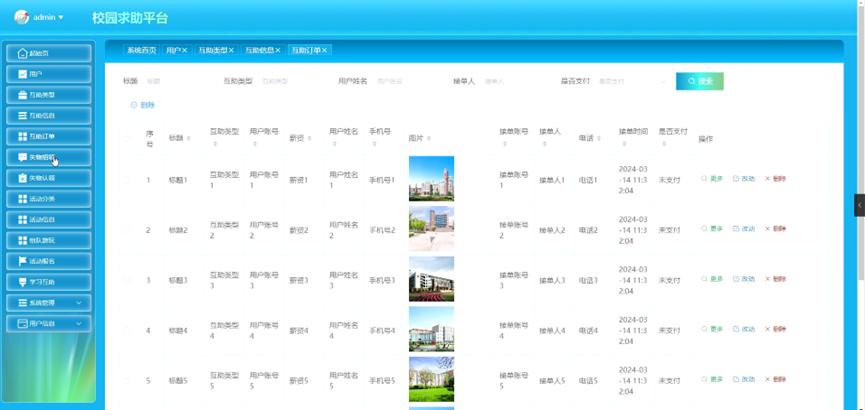
Task: Sort by the 图片 column
Action: [x=429, y=139]
